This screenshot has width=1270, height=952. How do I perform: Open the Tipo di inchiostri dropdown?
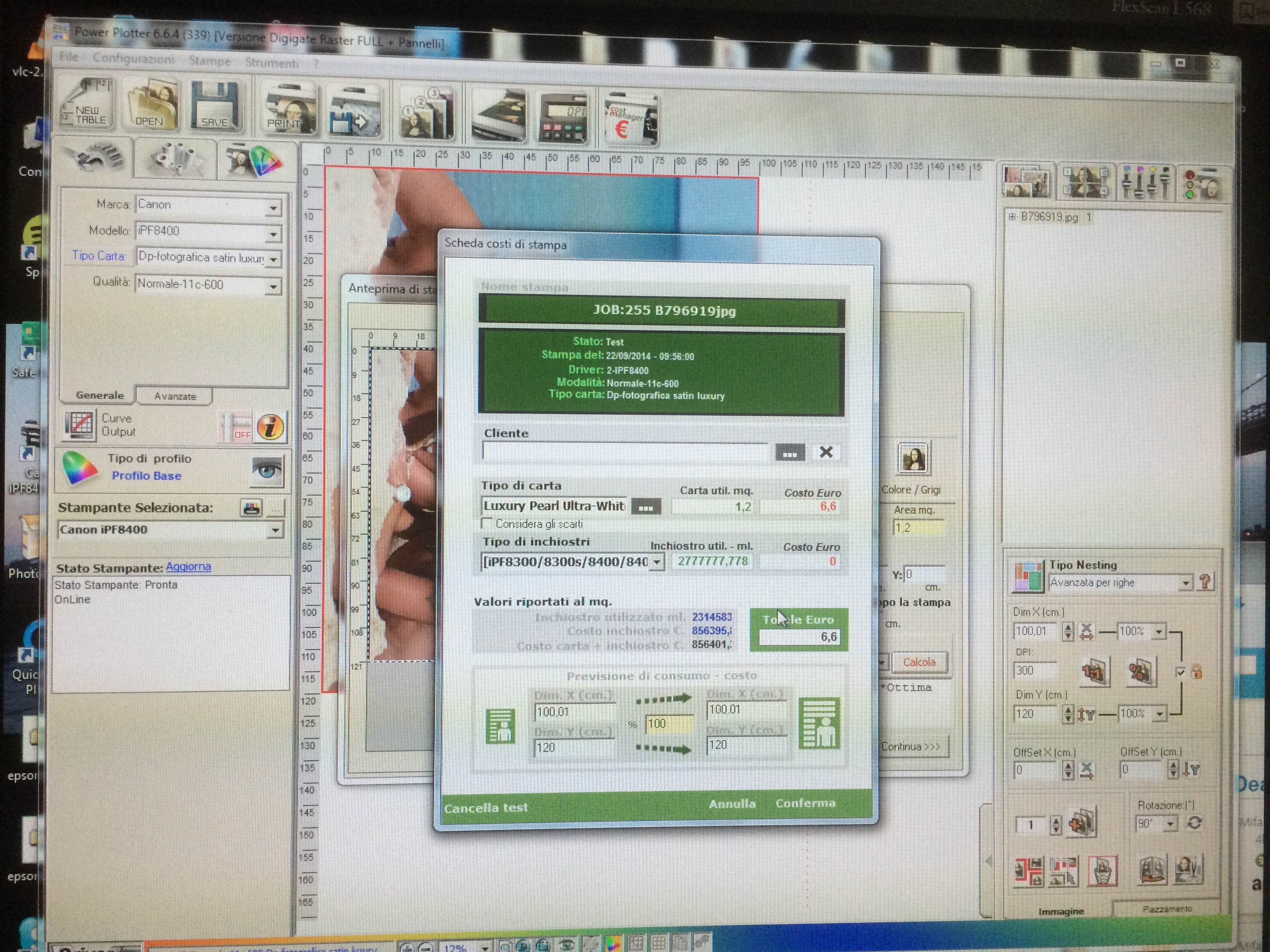pos(656,562)
